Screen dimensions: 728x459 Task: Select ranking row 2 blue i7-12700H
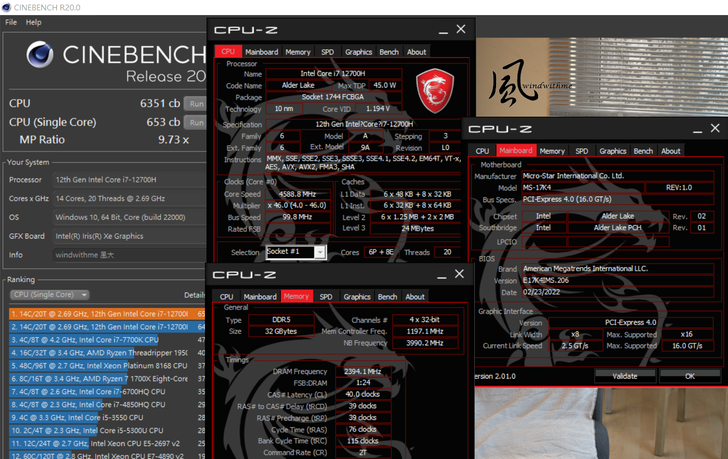[x=107, y=327]
